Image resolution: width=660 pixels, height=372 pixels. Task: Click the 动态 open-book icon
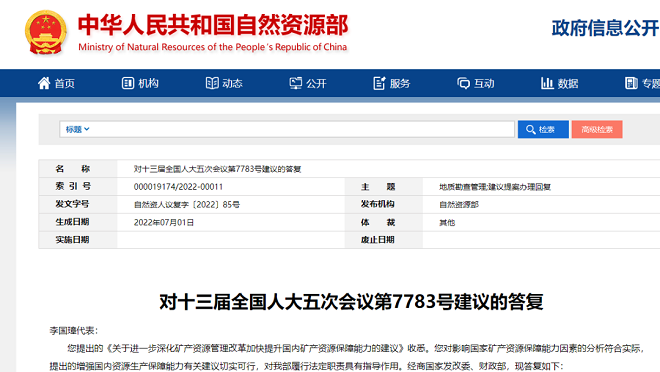click(x=212, y=83)
